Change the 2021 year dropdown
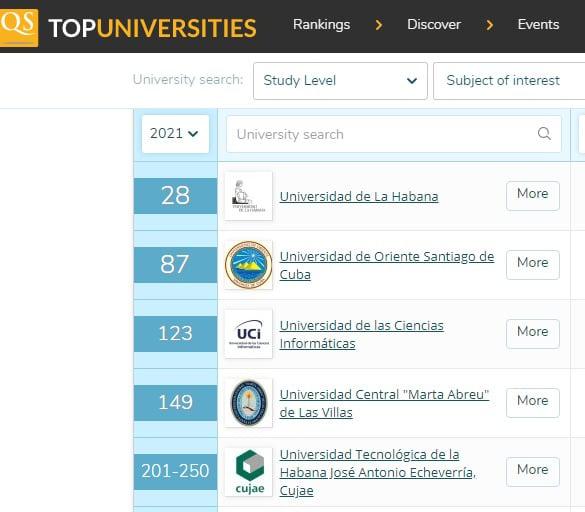The height and width of the screenshot is (512, 585). tap(175, 134)
